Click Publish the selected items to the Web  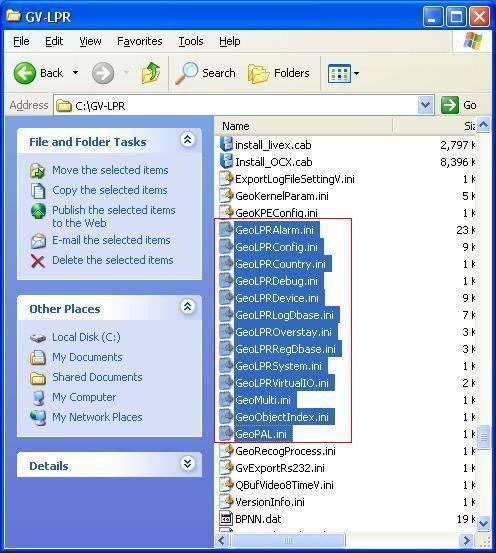(114, 216)
